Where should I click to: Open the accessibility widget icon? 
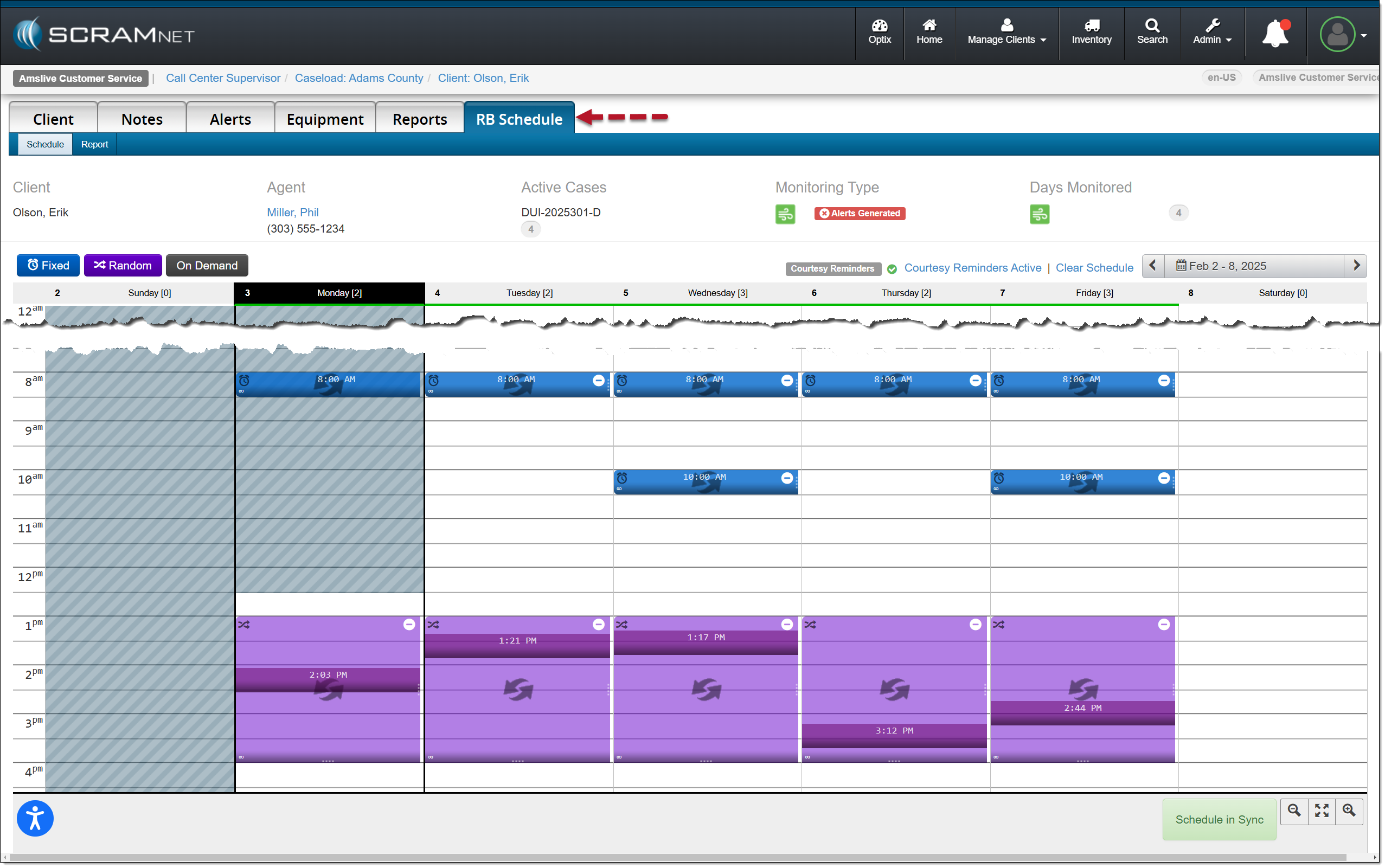[35, 818]
